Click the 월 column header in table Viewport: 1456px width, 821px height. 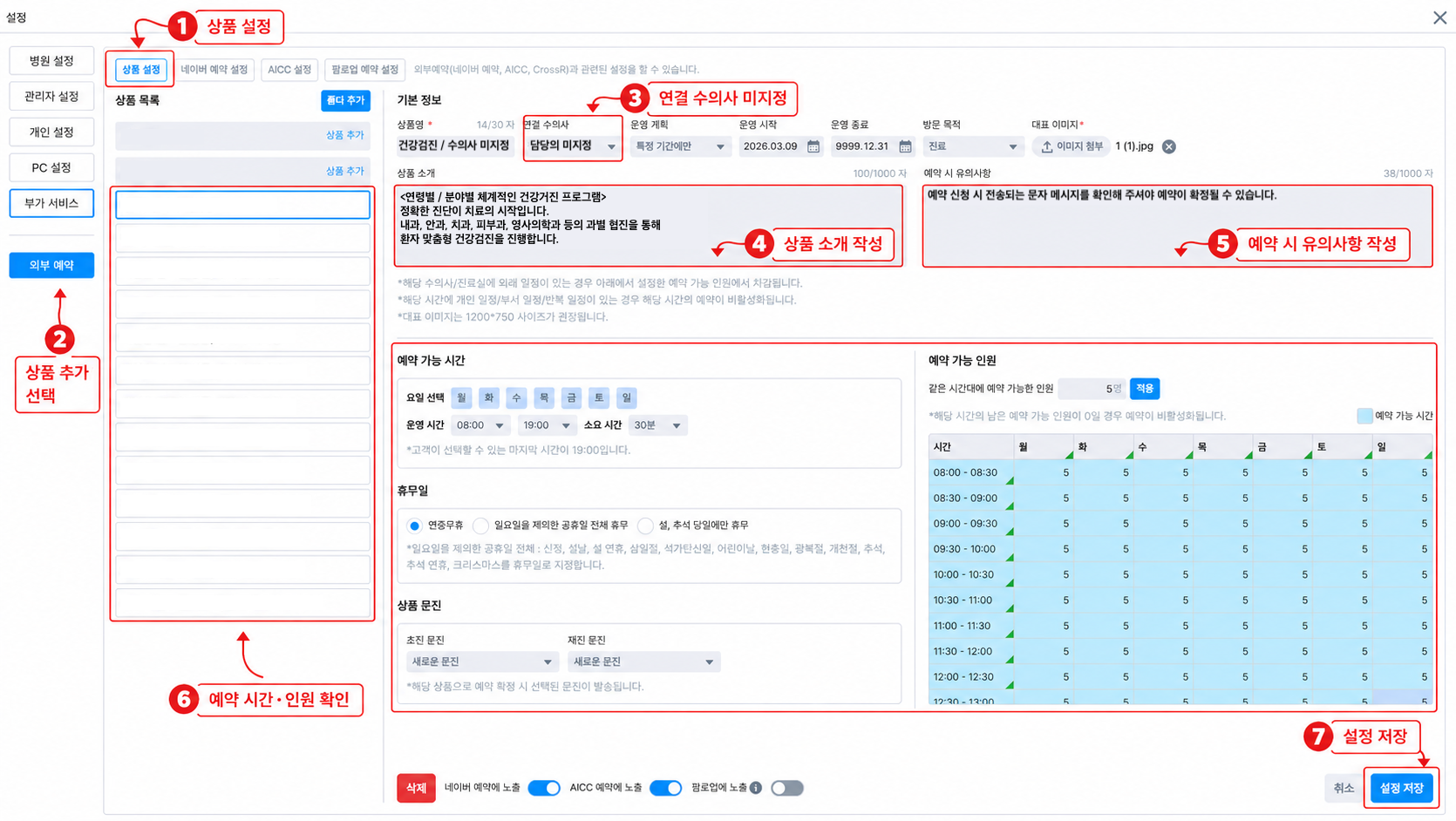1044,447
